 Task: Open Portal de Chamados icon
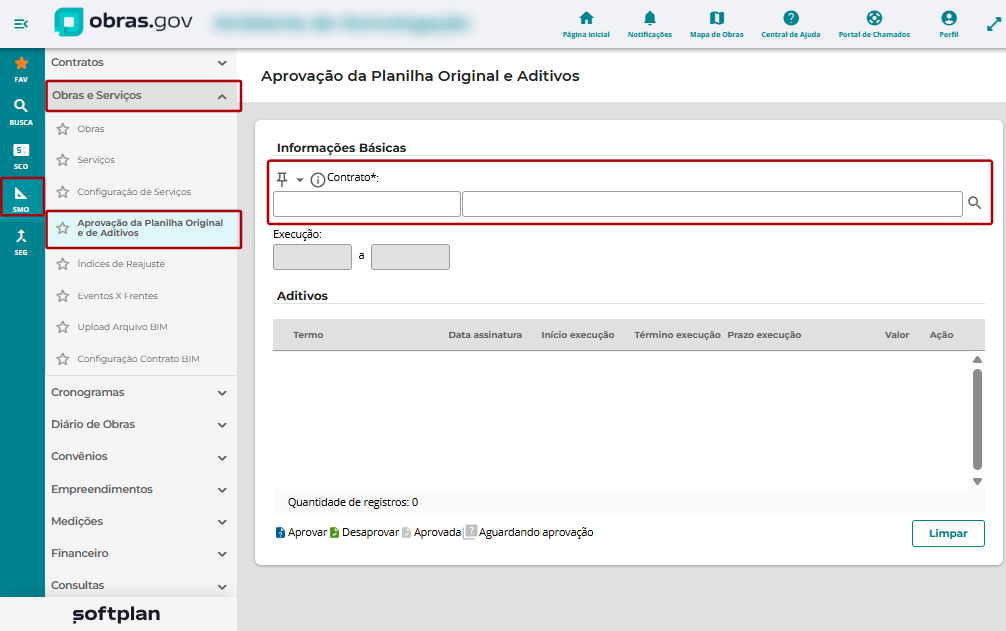pos(874,25)
